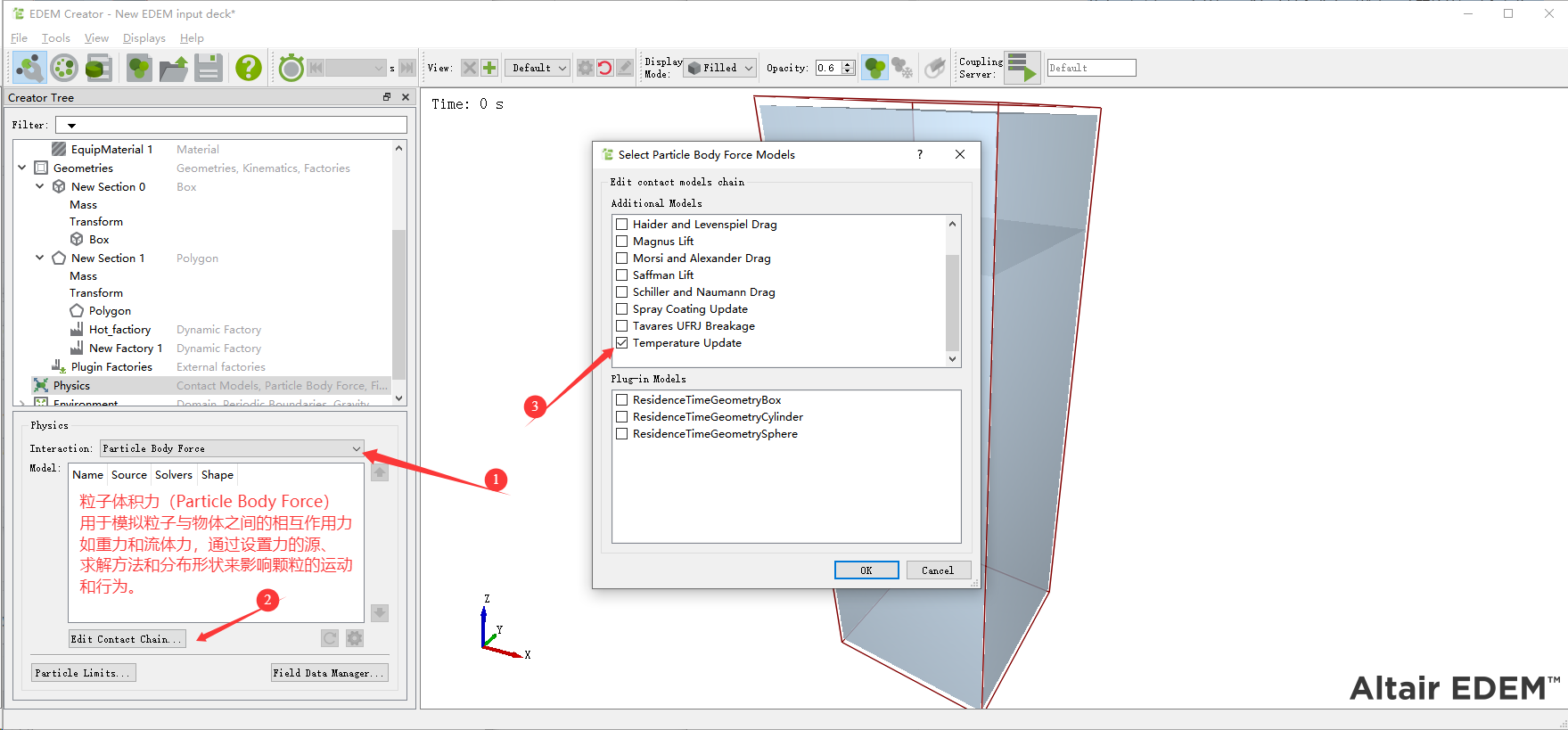Click the Additional Models list scrollbar
The image size is (1568, 730).
point(952,302)
